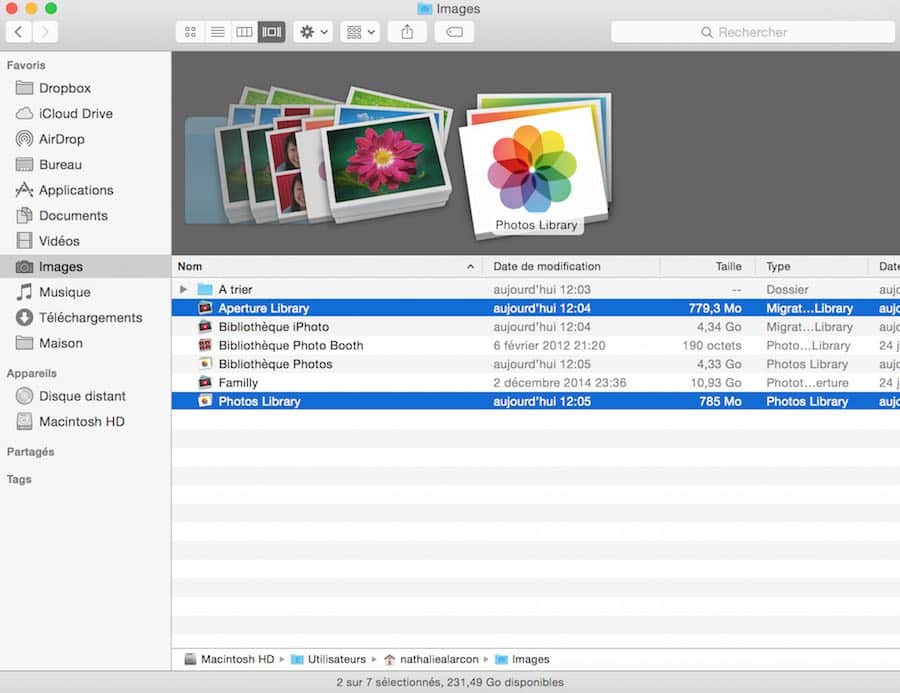The image size is (900, 693).
Task: Select Disque distant under Appareils
Action: (86, 396)
